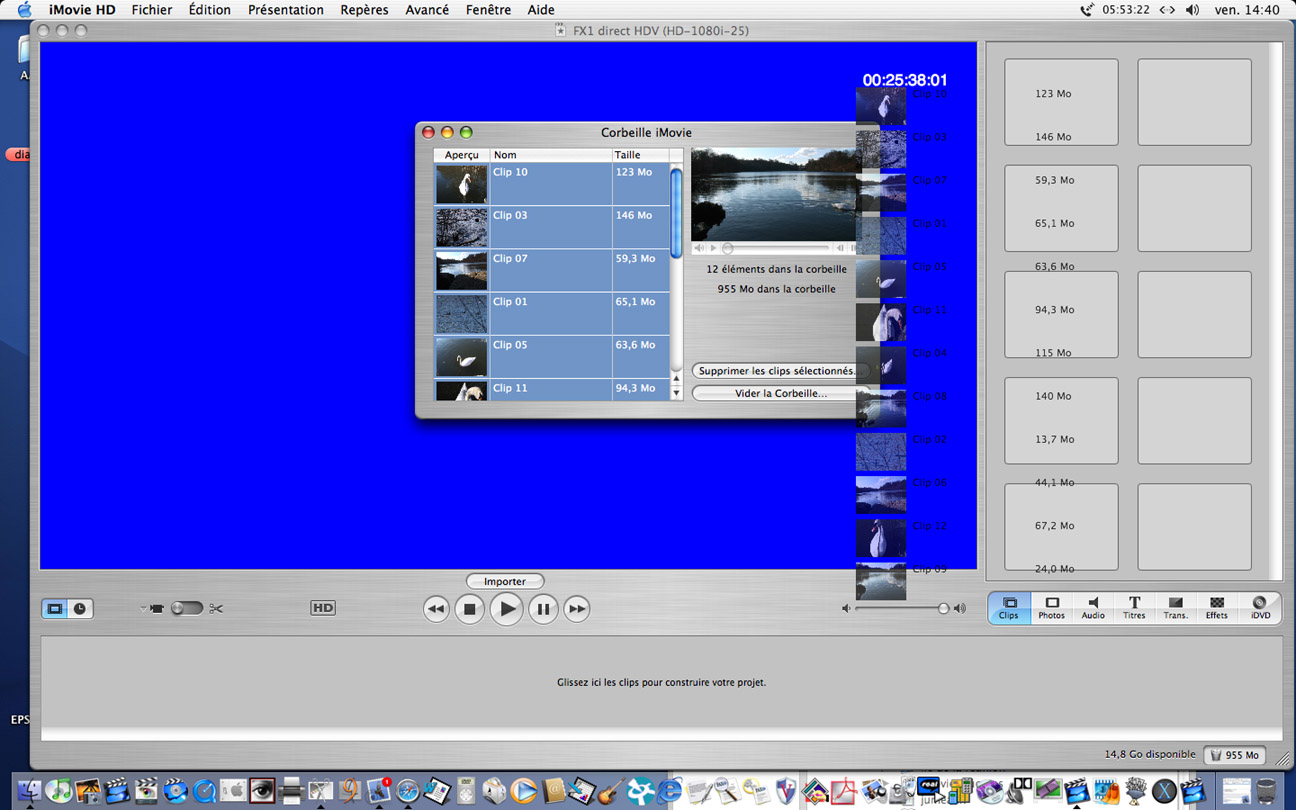
Task: Open the iDVD pane
Action: coord(1260,608)
